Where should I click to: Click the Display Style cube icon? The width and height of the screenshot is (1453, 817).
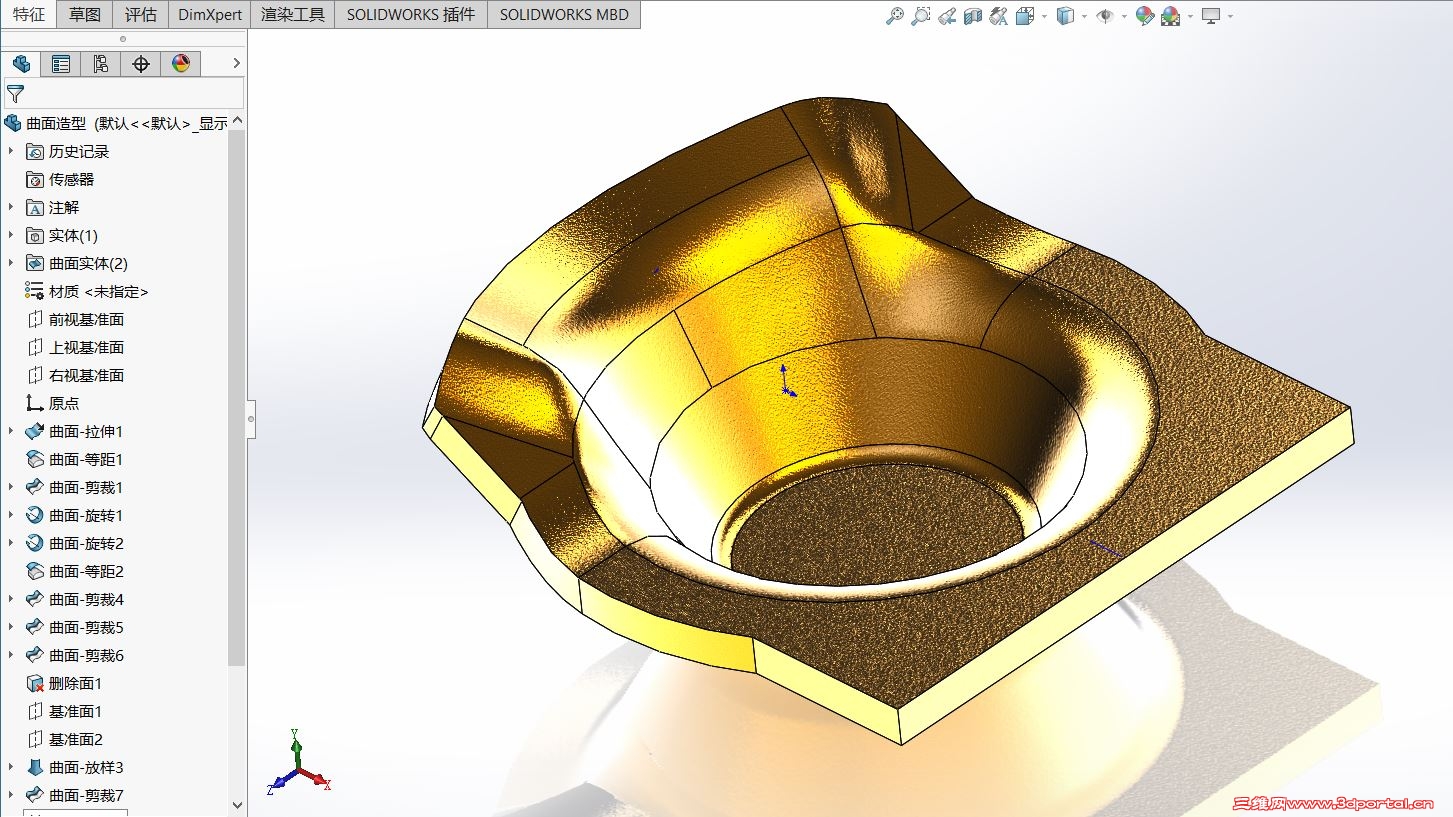point(1066,16)
